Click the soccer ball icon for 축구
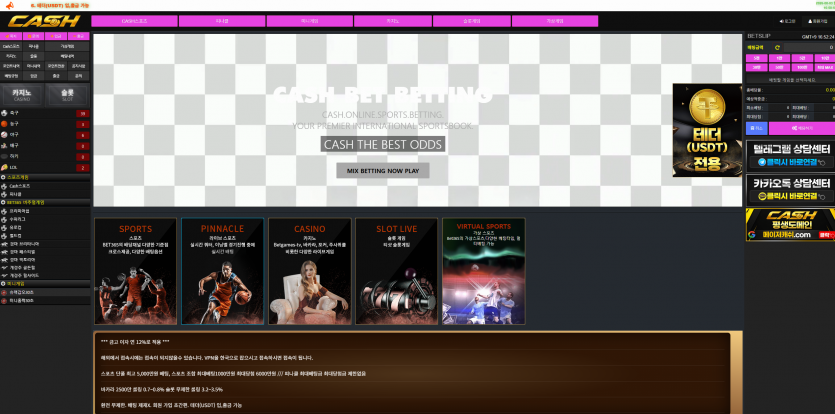Image resolution: width=835 pixels, height=414 pixels. (x=4, y=113)
